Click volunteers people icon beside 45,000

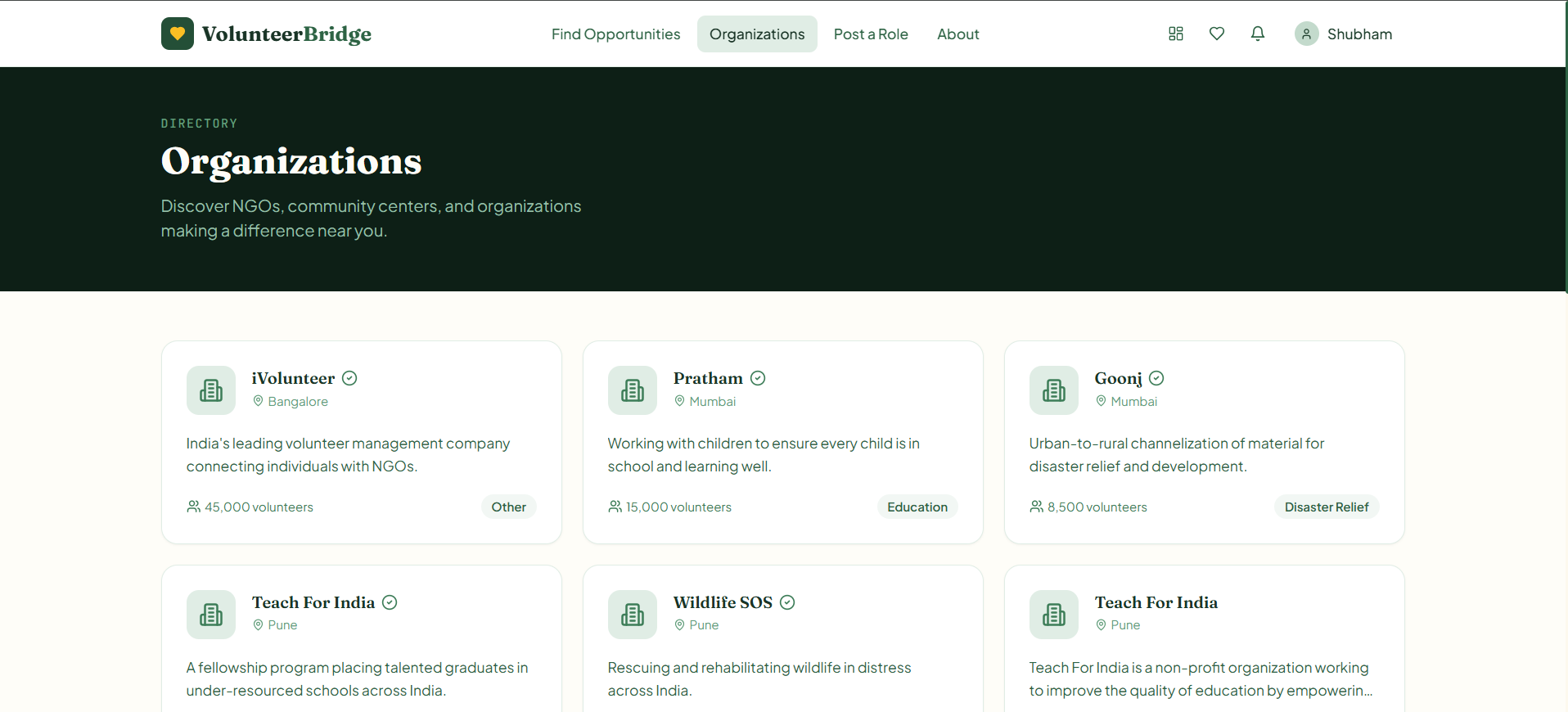point(193,507)
